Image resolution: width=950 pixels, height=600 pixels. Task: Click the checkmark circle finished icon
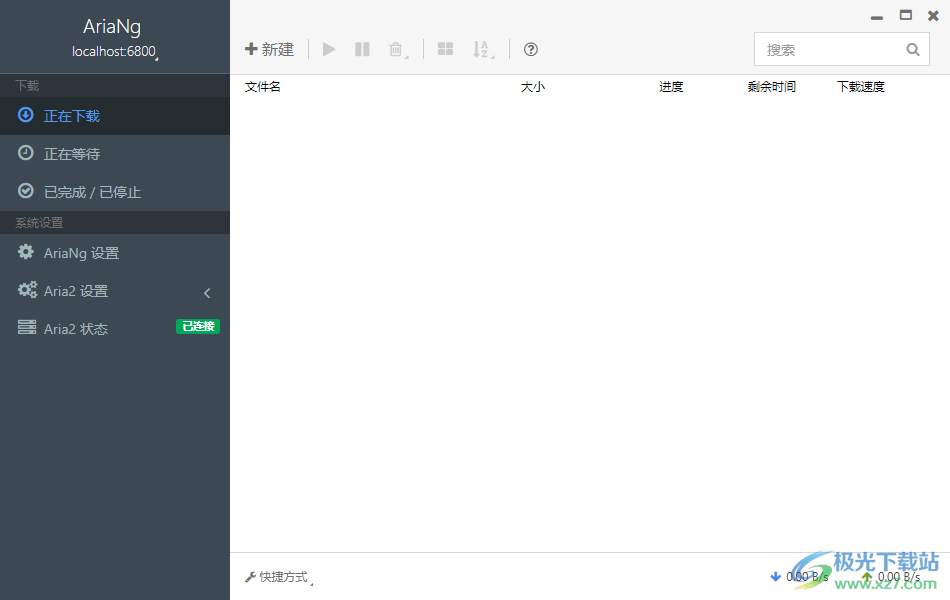pyautogui.click(x=25, y=191)
